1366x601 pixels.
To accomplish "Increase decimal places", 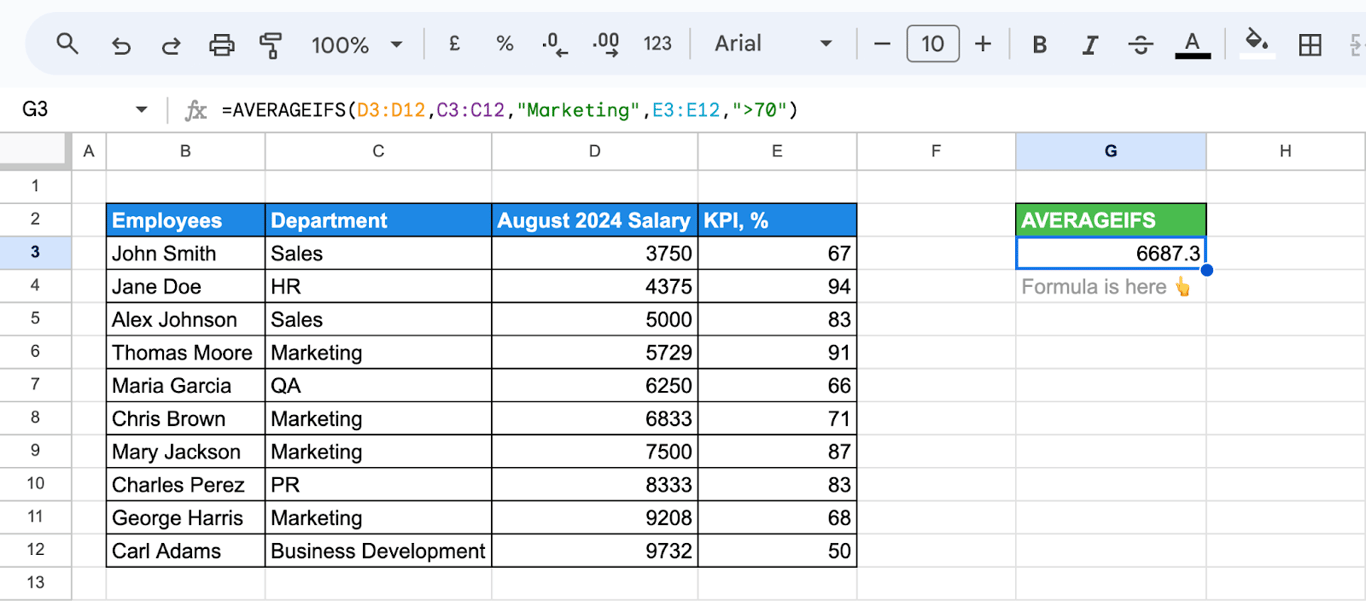I will click(x=606, y=44).
